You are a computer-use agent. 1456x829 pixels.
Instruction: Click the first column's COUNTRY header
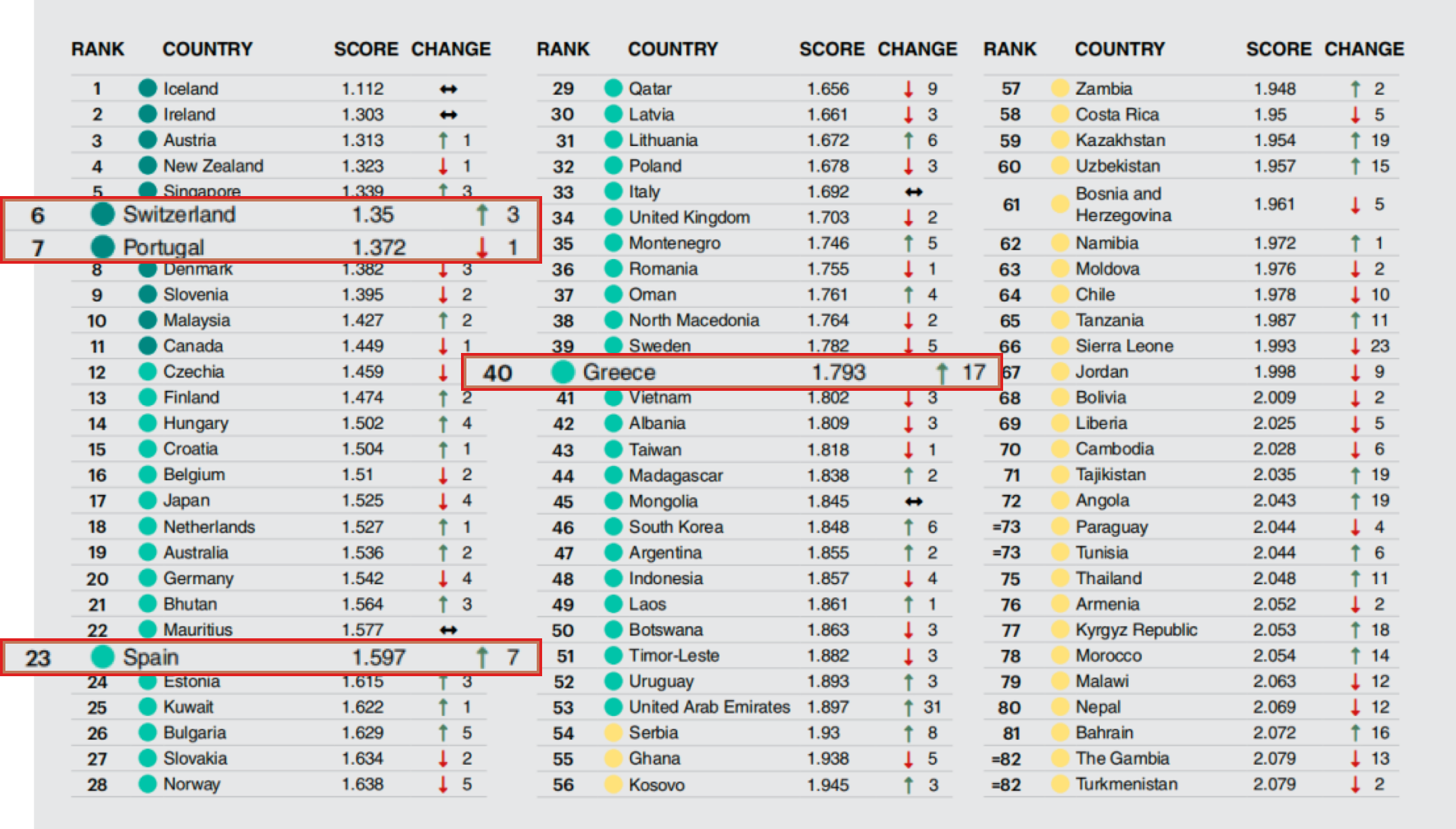207,49
